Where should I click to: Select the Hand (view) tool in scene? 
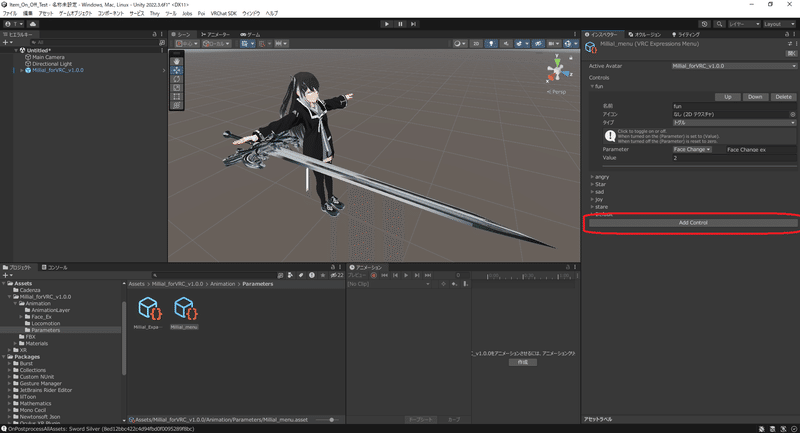pos(177,61)
